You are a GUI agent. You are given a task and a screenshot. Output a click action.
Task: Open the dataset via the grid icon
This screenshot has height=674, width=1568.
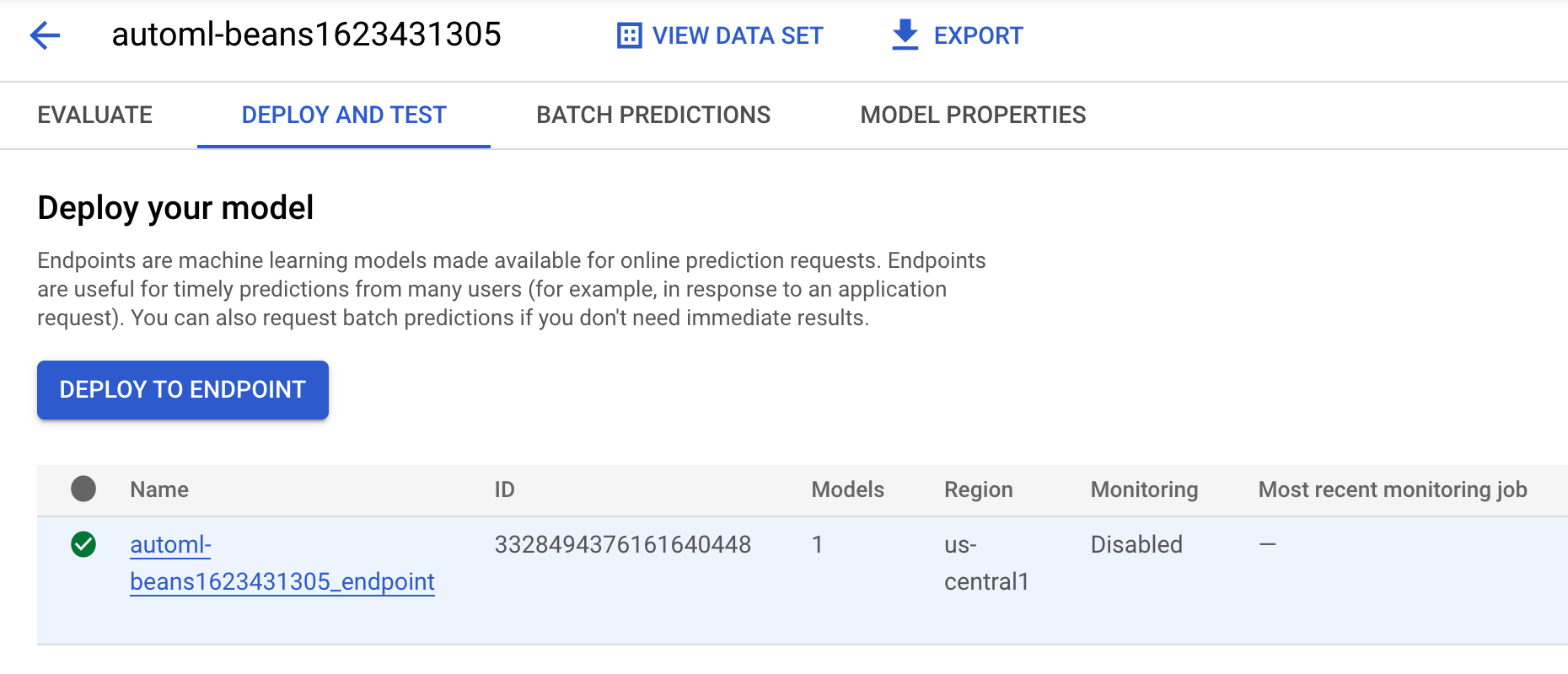[x=628, y=35]
